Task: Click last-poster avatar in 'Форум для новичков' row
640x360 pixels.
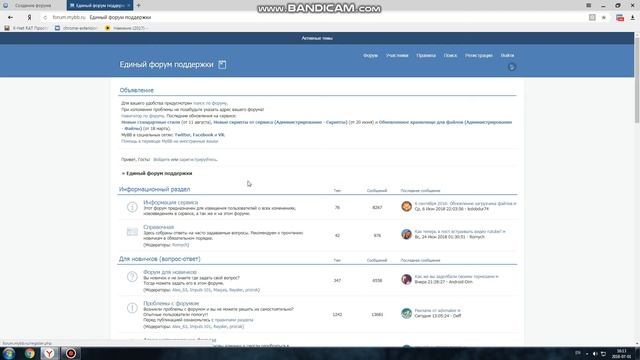Action: pos(406,279)
